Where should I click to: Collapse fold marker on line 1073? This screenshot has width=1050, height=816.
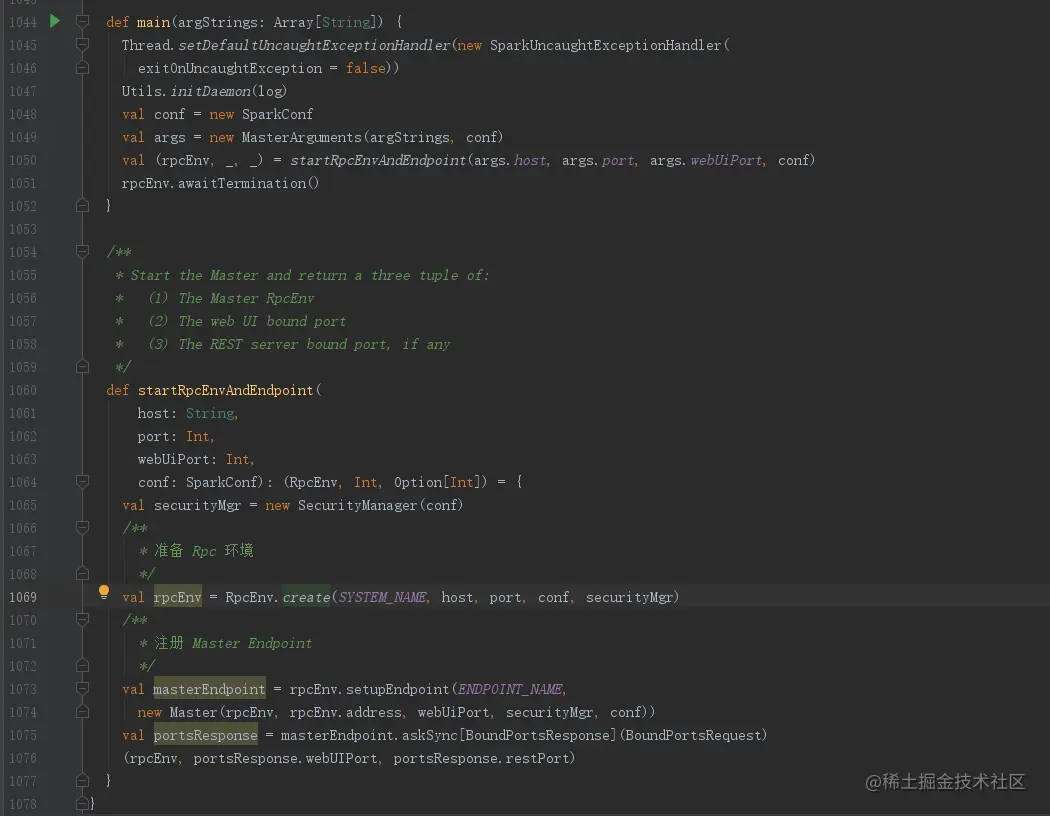pos(82,689)
